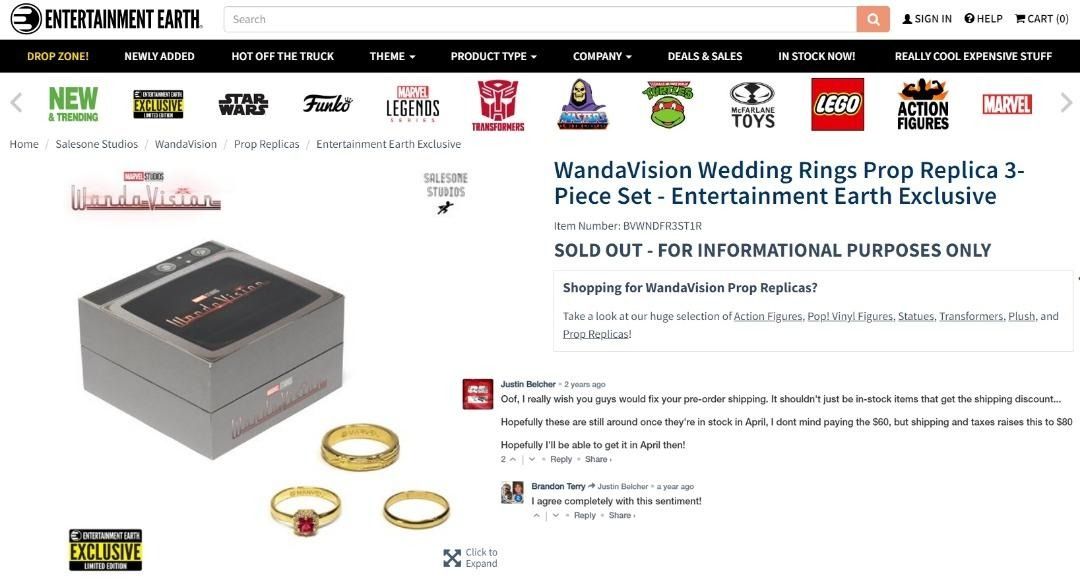1080x579 pixels.
Task: Click the search magnifying glass icon
Action: point(871,19)
